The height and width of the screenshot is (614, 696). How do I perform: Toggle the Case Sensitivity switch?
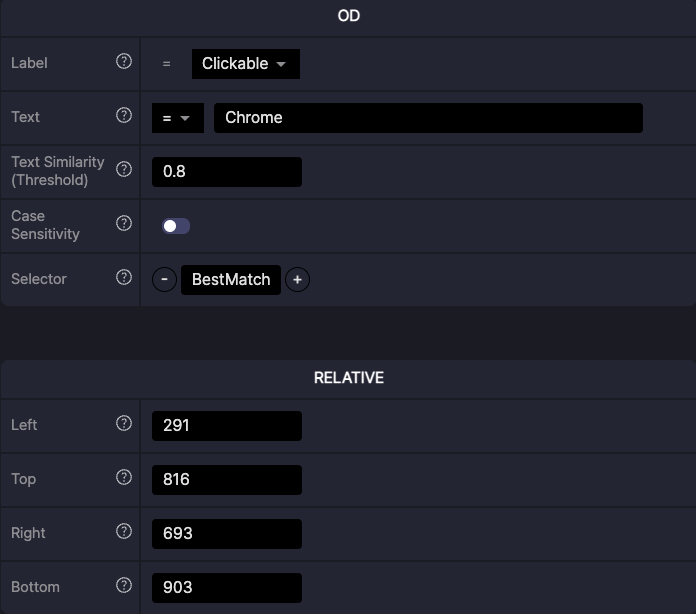(x=176, y=226)
